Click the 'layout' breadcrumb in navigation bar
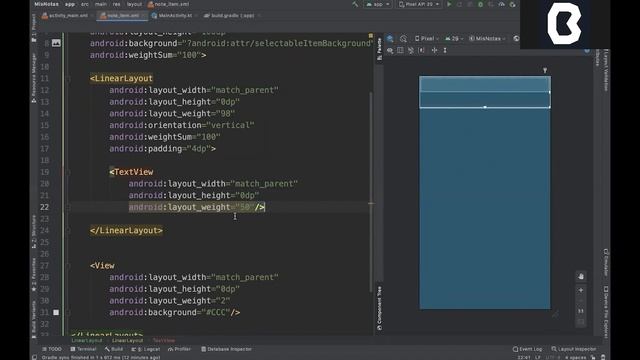This screenshot has height=360, width=640. tap(134, 4)
